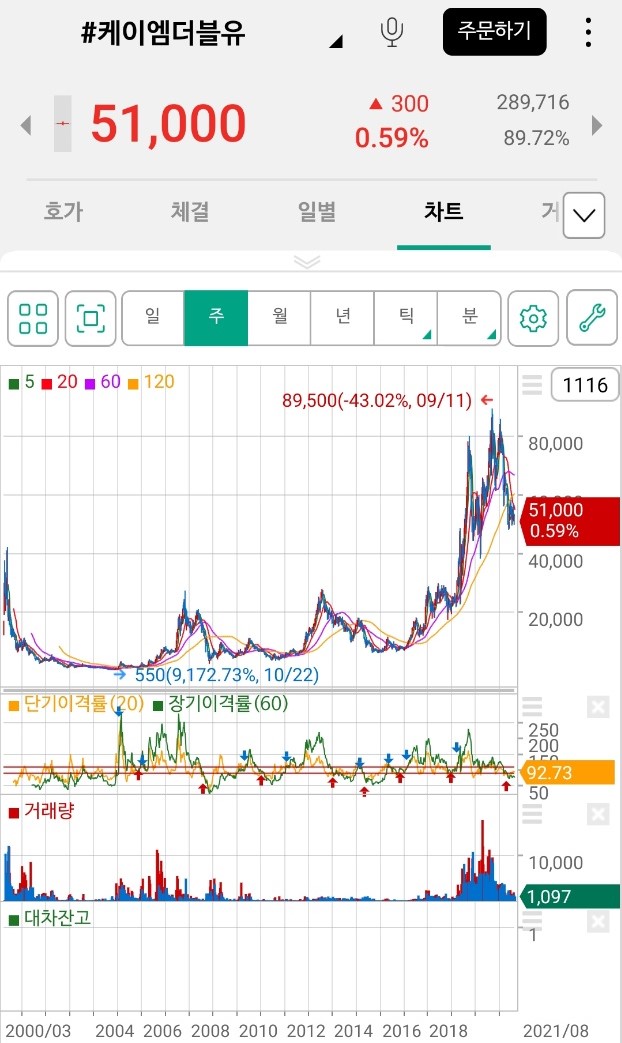Go to previous stock with left arrow
The height and width of the screenshot is (1043, 622).
[x=26, y=124]
